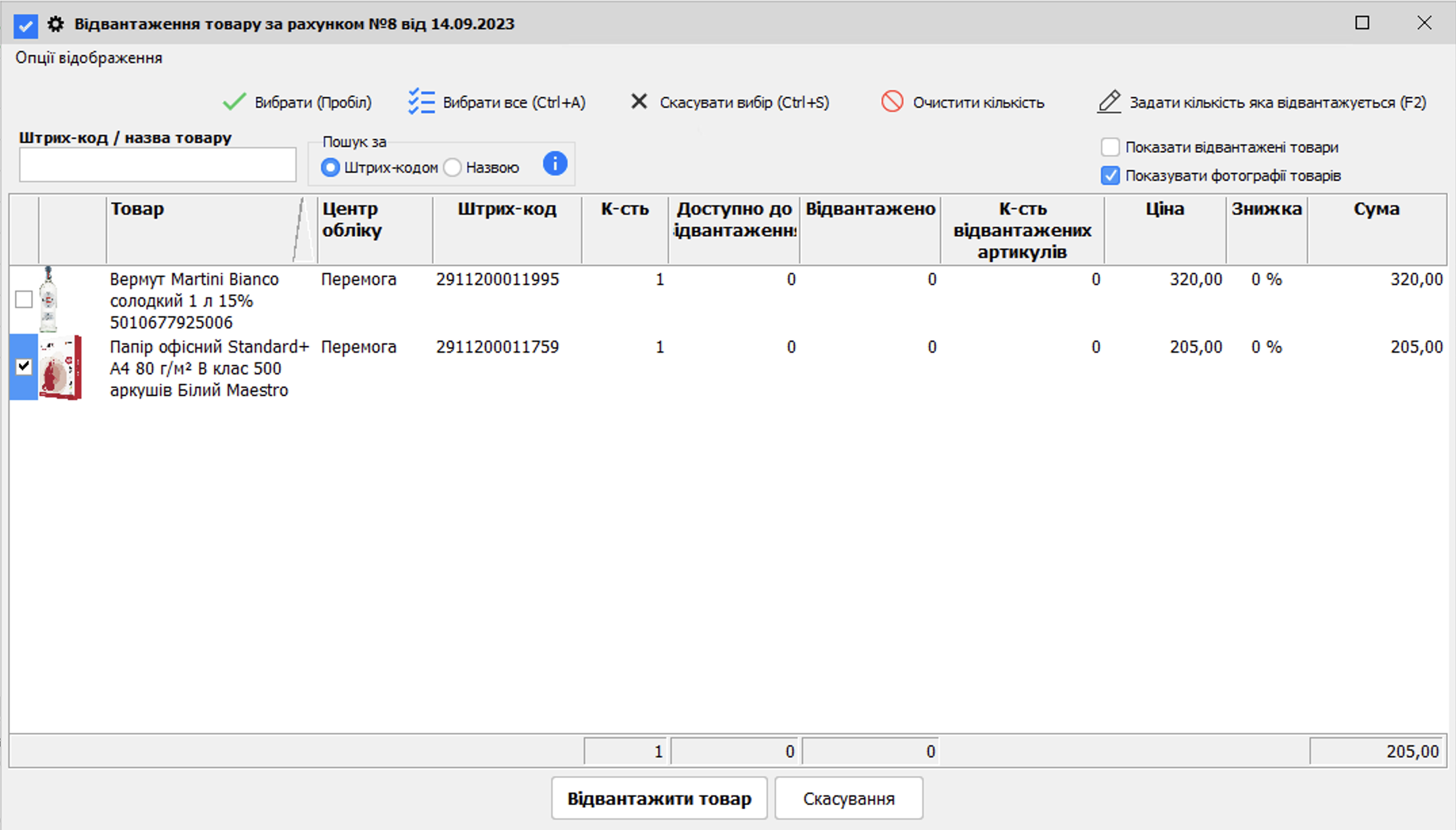
Task: Disable Показувати фотографії товарів checkbox
Action: [1110, 175]
